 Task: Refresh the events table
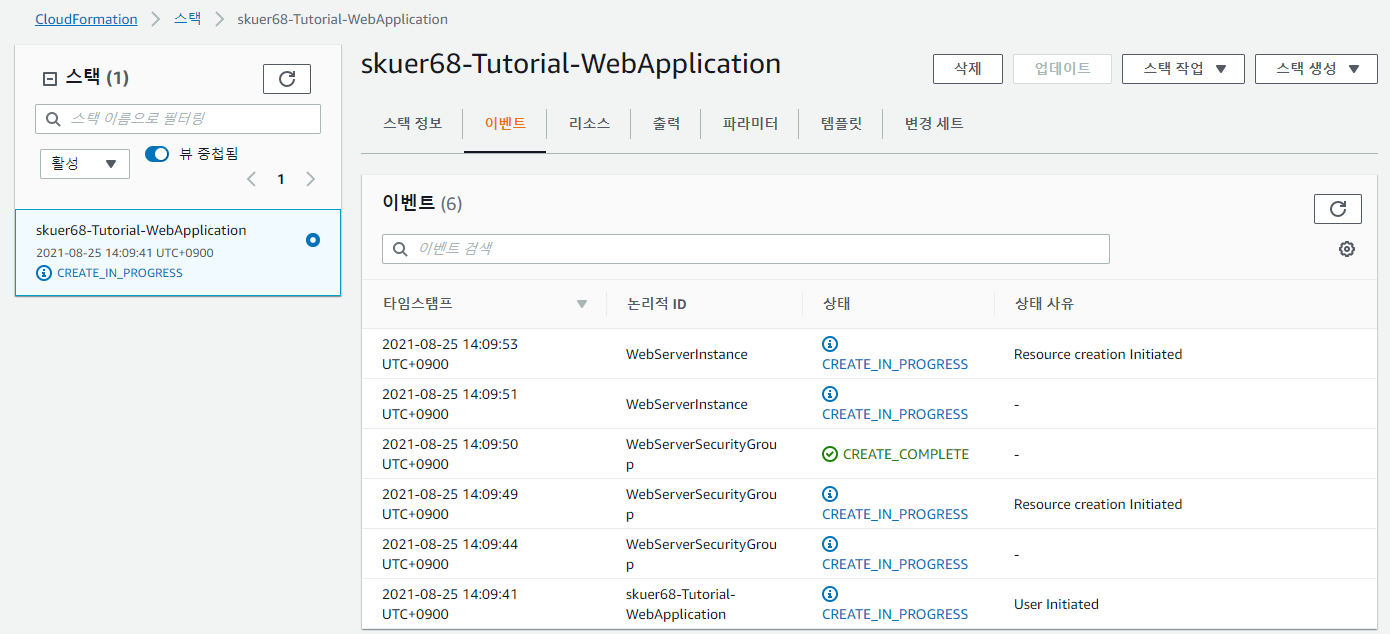[1338, 209]
